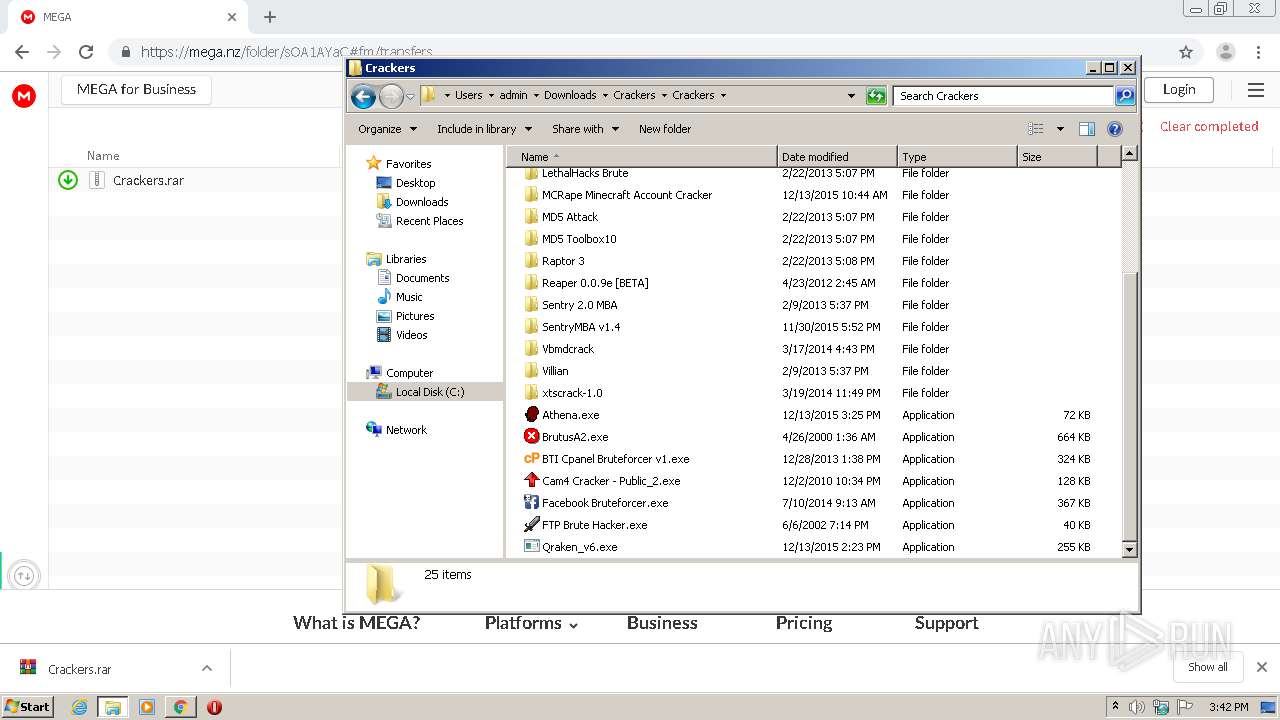Click the Explorer Forward navigation arrow
The width and height of the screenshot is (1280, 720).
coord(391,96)
